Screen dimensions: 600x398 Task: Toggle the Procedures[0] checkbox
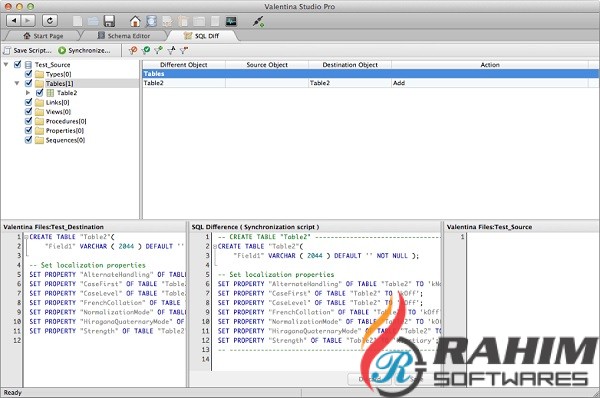(x=28, y=121)
